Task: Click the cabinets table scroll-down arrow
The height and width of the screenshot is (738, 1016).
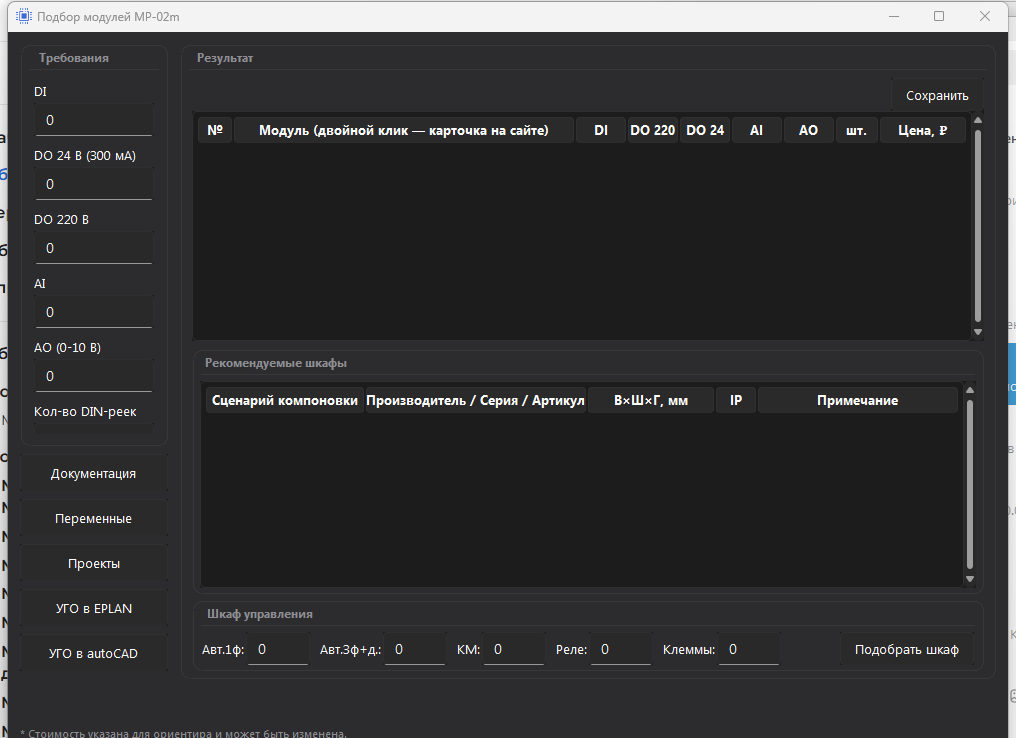Action: (x=970, y=579)
